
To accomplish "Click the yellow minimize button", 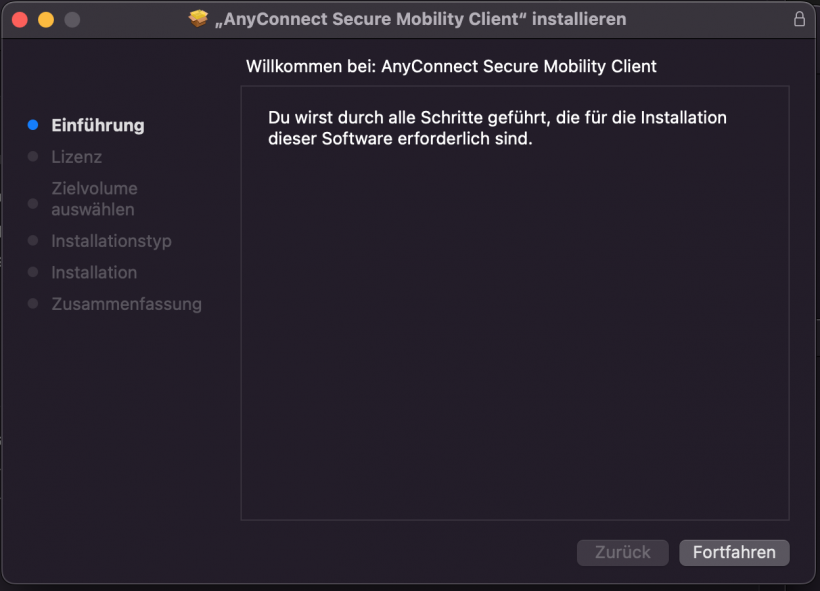I will coord(45,18).
